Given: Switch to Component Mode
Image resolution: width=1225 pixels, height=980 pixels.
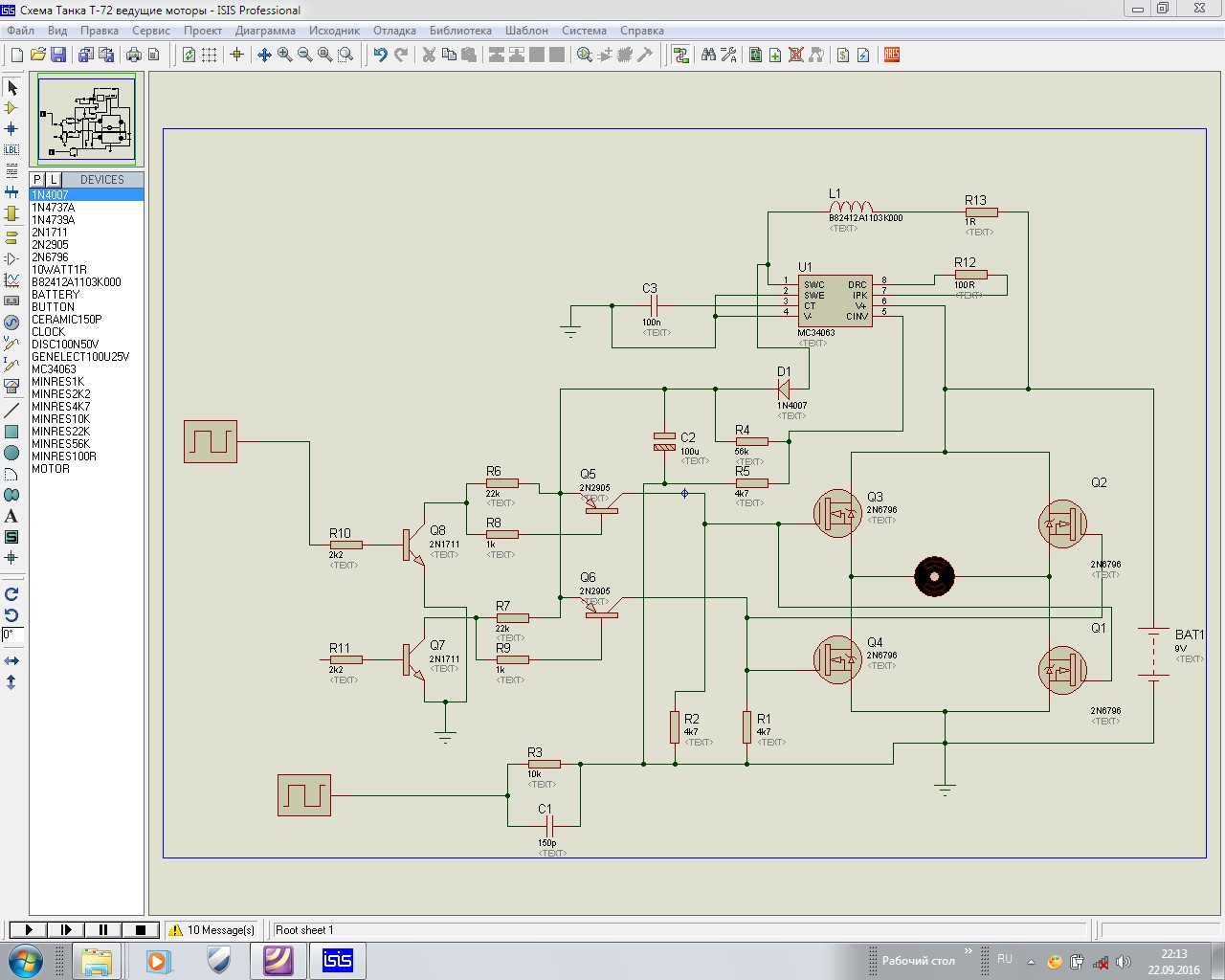Looking at the screenshot, I should coord(11,108).
